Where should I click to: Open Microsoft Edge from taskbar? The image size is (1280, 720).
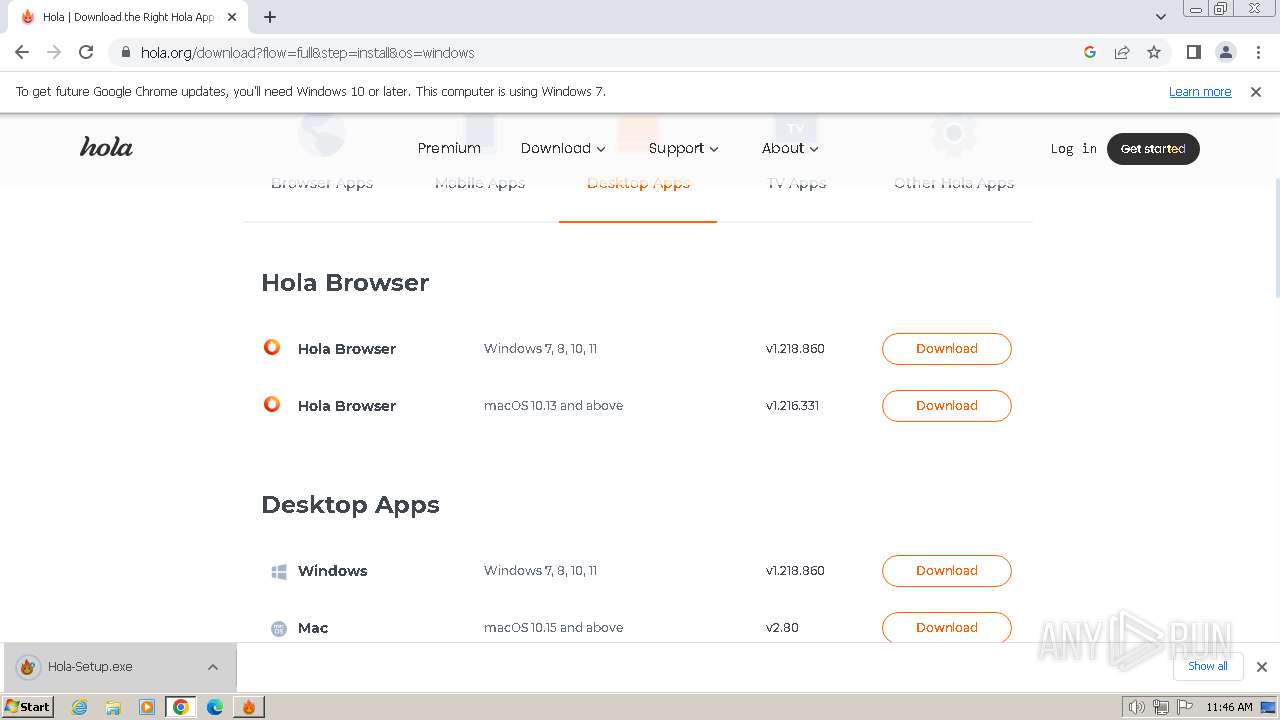(x=215, y=707)
